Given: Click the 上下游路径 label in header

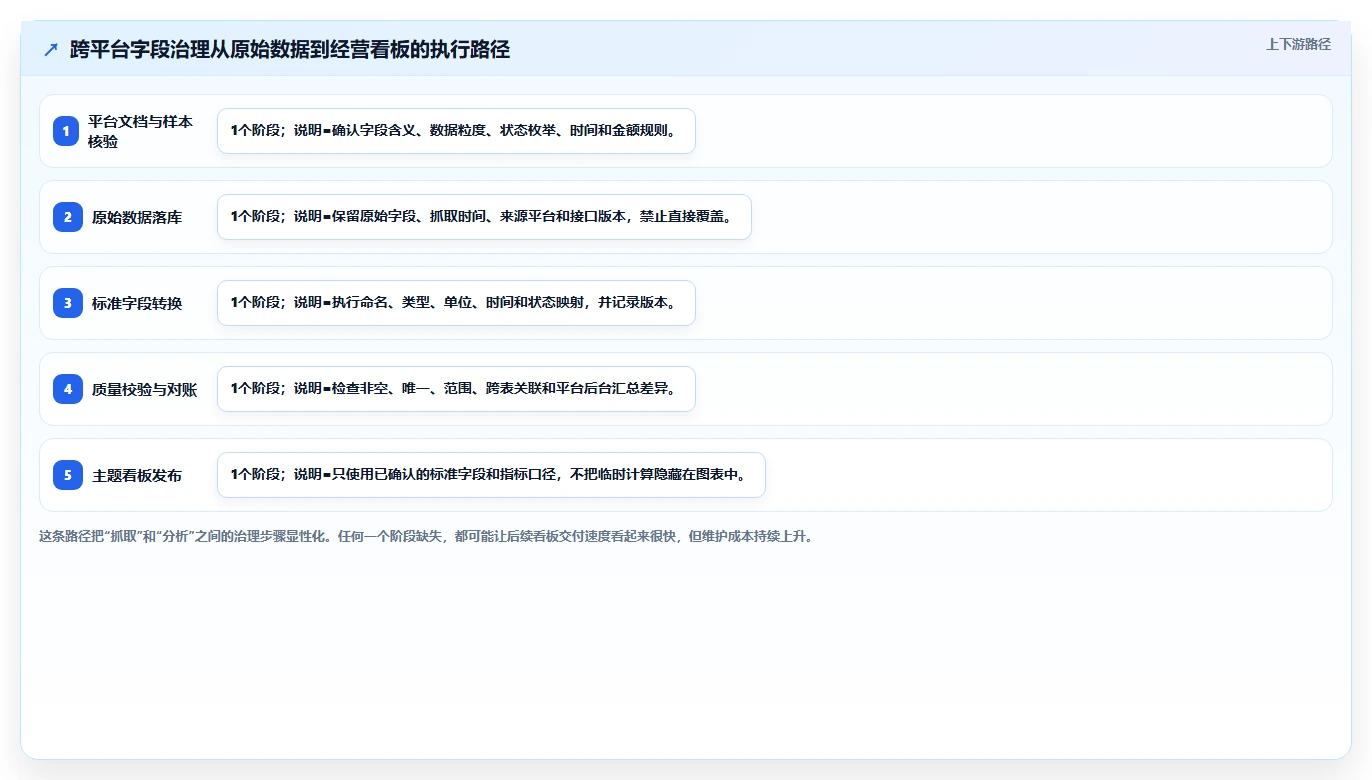Looking at the screenshot, I should click(x=1298, y=44).
